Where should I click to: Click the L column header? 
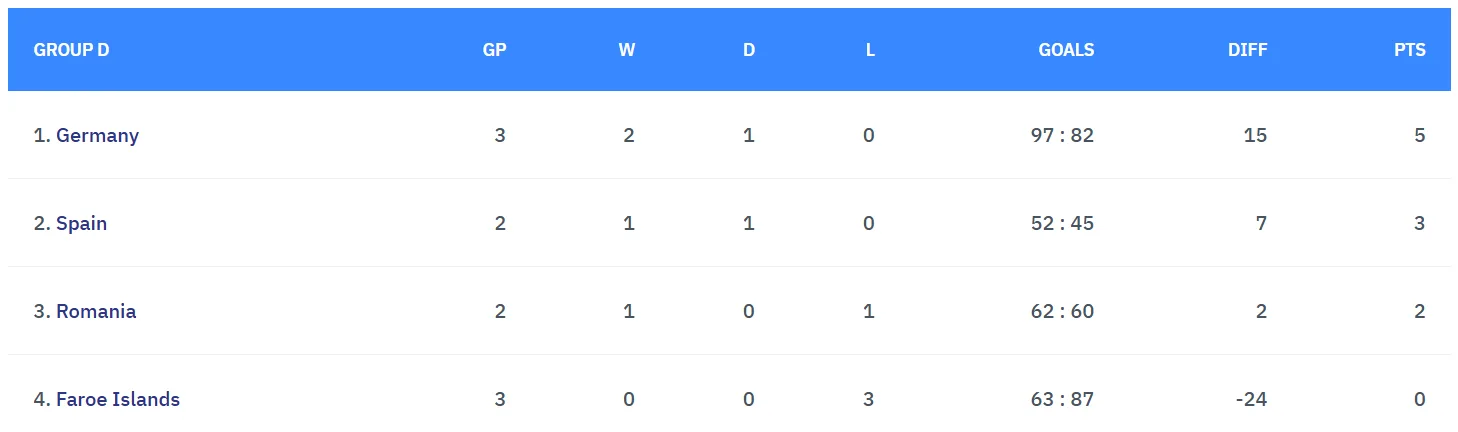click(870, 50)
